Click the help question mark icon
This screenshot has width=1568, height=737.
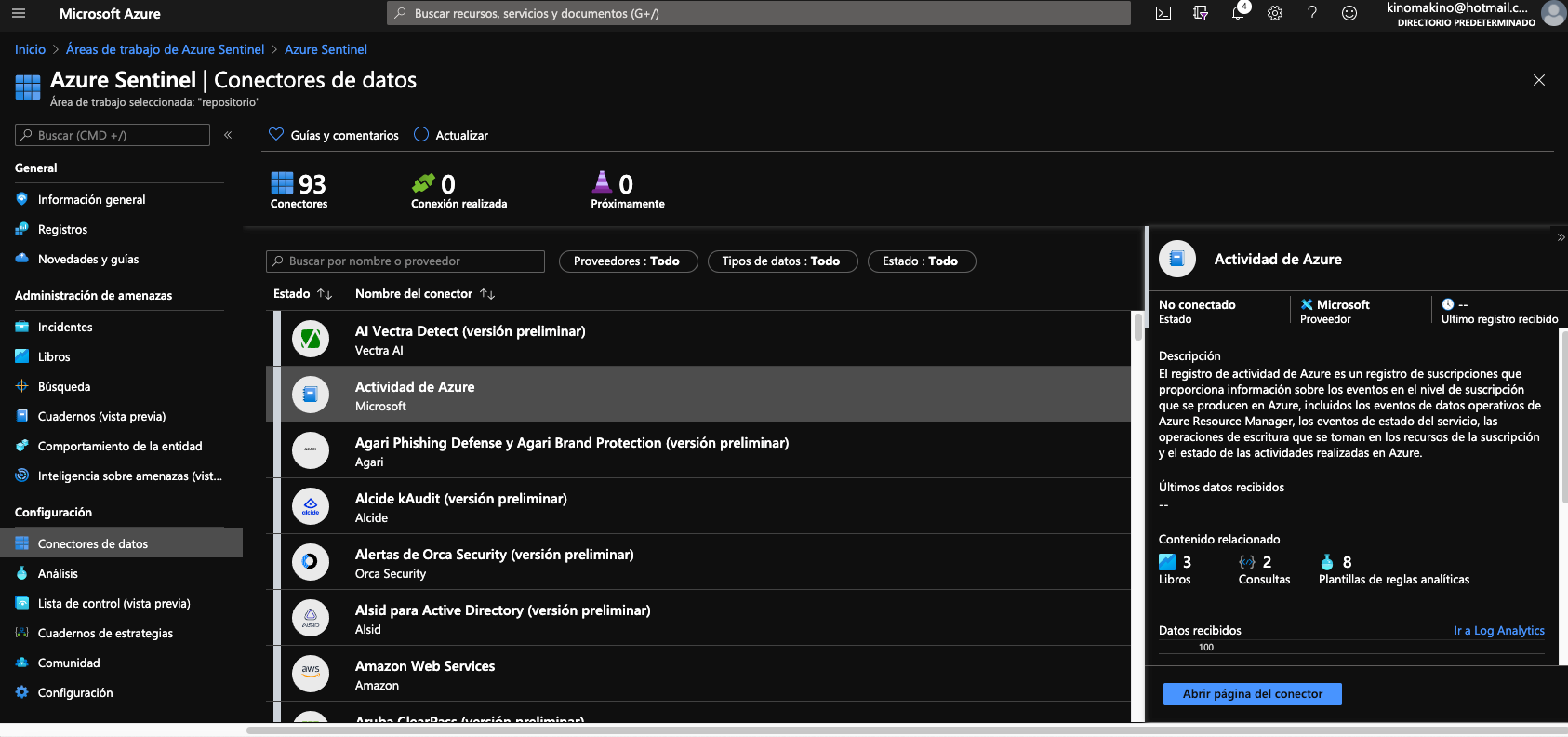coord(1312,13)
